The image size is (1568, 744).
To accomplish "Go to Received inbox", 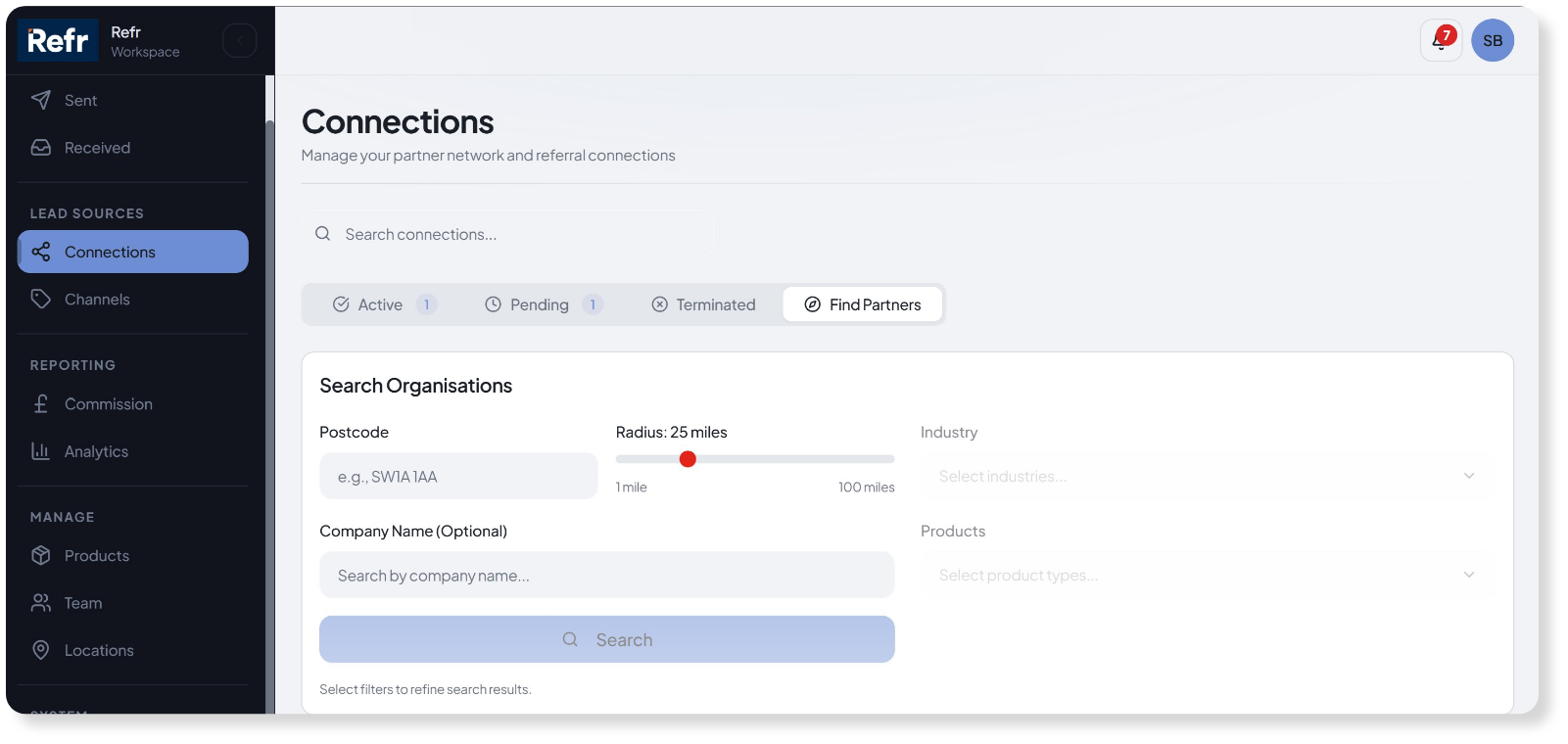I will pos(96,148).
